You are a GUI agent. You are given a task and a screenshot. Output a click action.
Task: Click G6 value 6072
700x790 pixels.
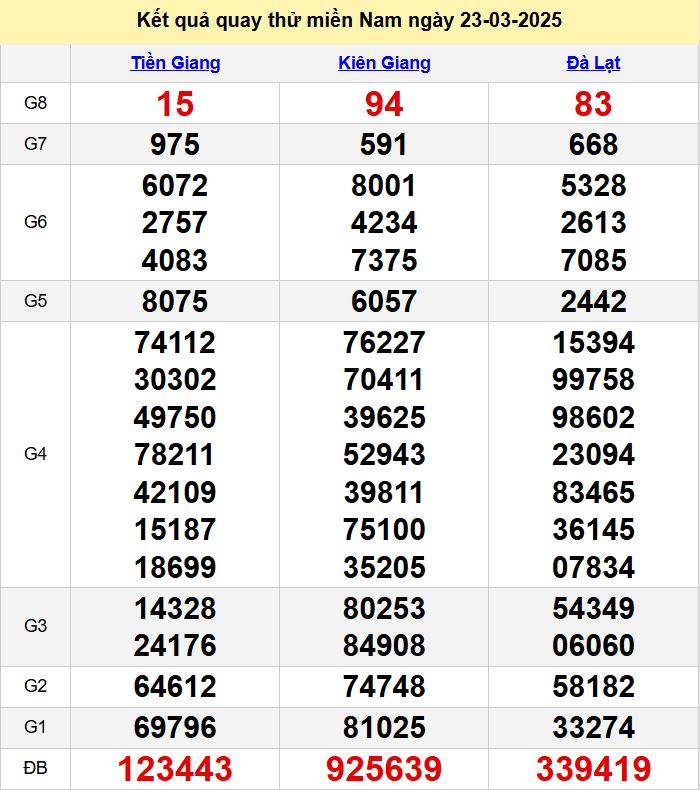175,185
